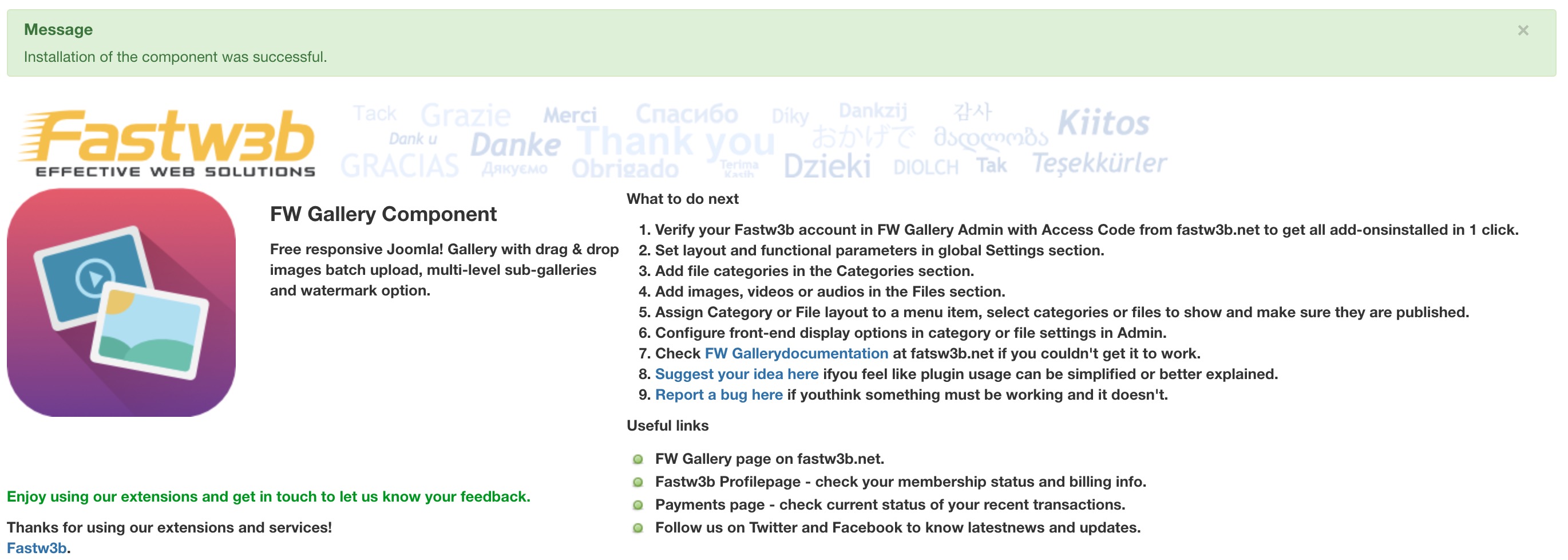This screenshot has height=560, width=1568.
Task: Click the green Enjoy using our extensions text
Action: pyautogui.click(x=268, y=496)
